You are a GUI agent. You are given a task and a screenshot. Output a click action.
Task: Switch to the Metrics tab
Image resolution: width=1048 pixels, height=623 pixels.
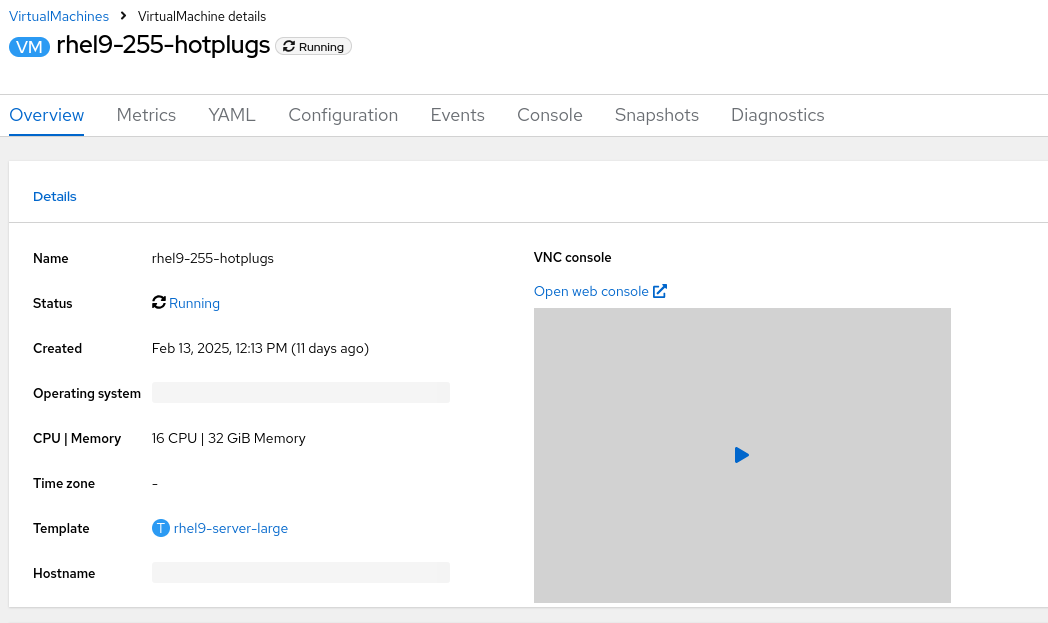point(146,115)
